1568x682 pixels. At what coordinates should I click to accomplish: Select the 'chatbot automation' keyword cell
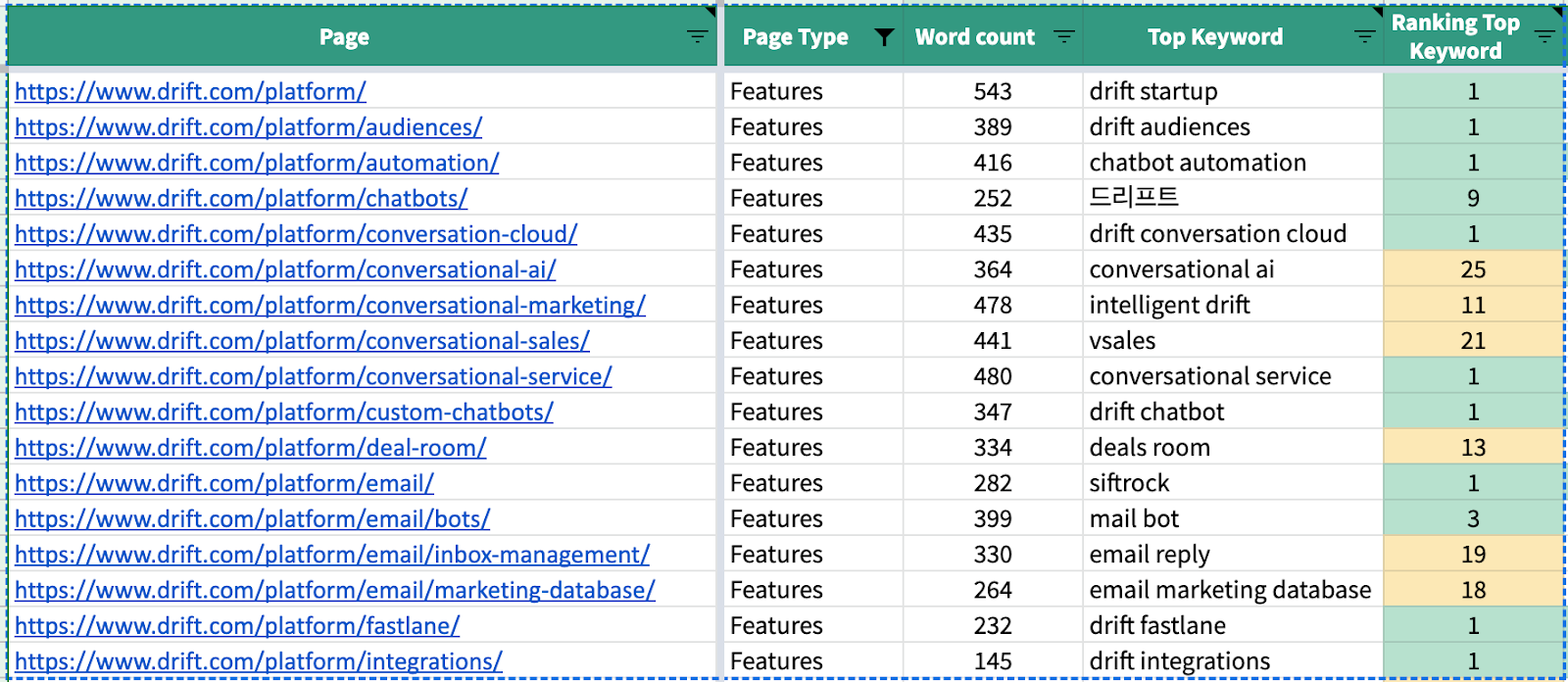pos(1233,163)
